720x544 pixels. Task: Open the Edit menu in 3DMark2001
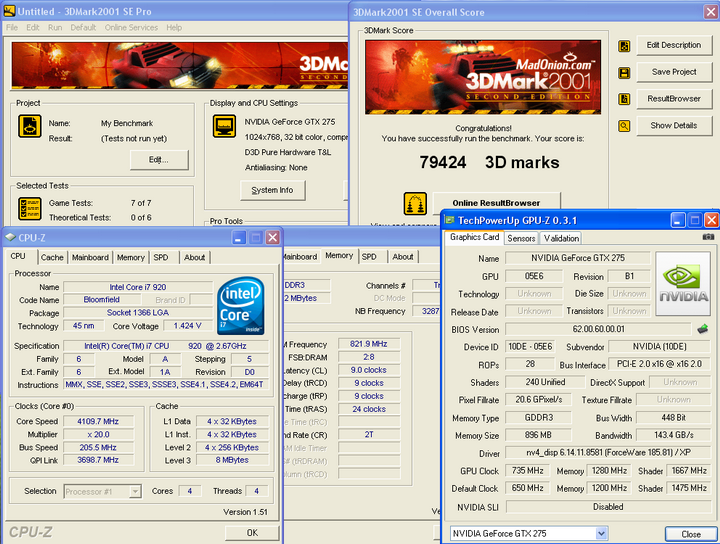tap(33, 28)
